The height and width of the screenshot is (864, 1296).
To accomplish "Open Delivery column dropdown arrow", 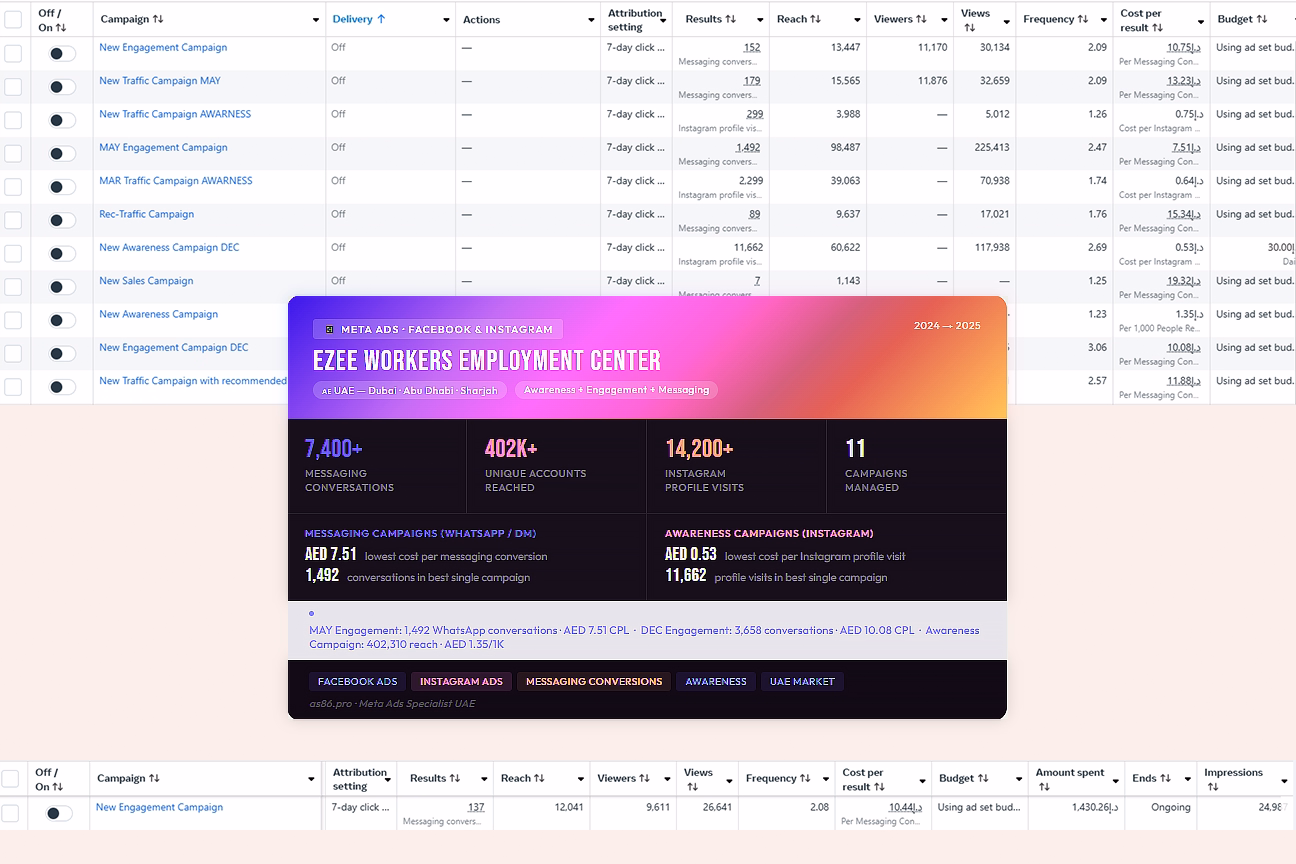I will [x=446, y=20].
